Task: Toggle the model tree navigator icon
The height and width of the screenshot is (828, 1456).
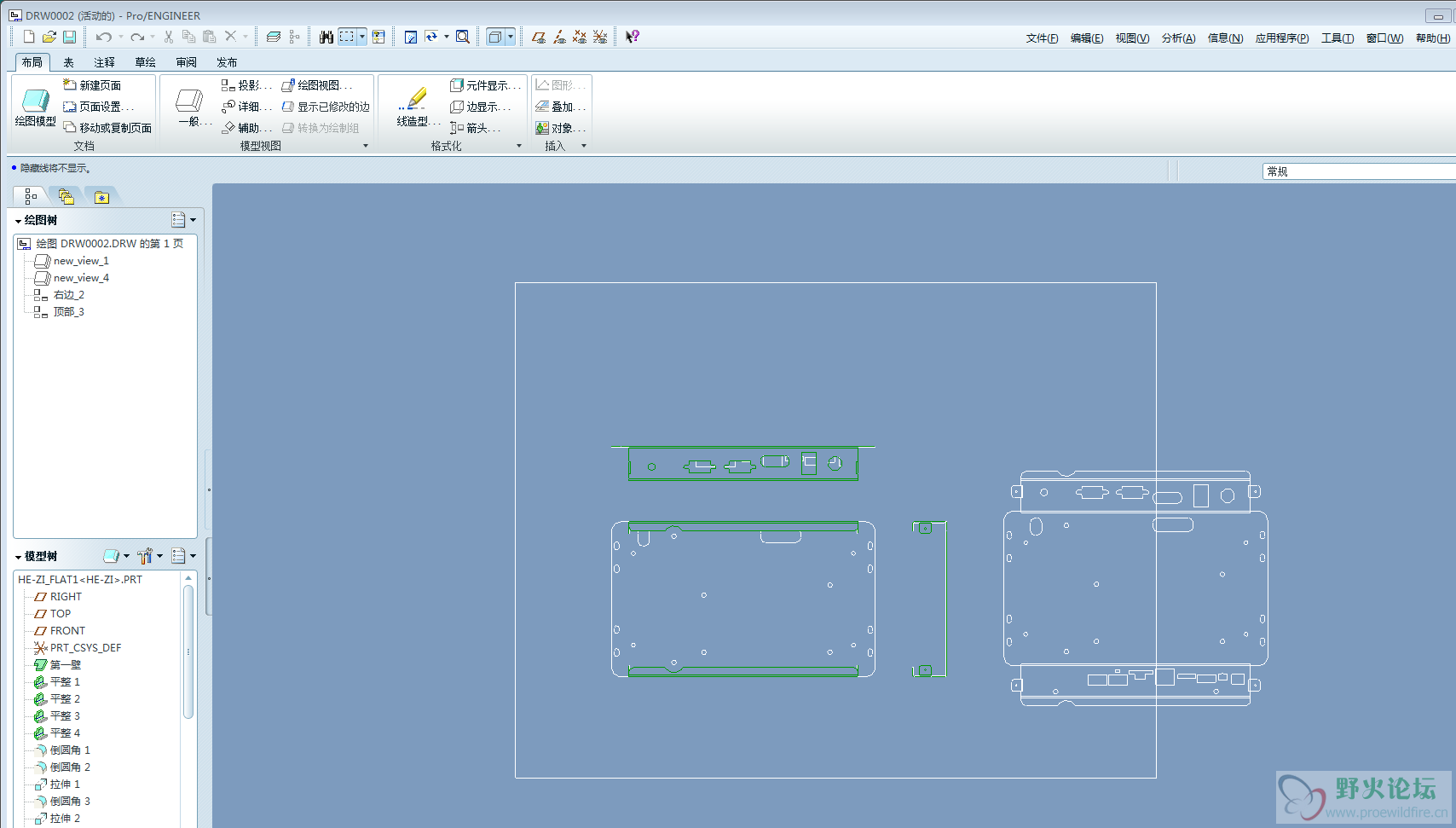Action: 31,197
